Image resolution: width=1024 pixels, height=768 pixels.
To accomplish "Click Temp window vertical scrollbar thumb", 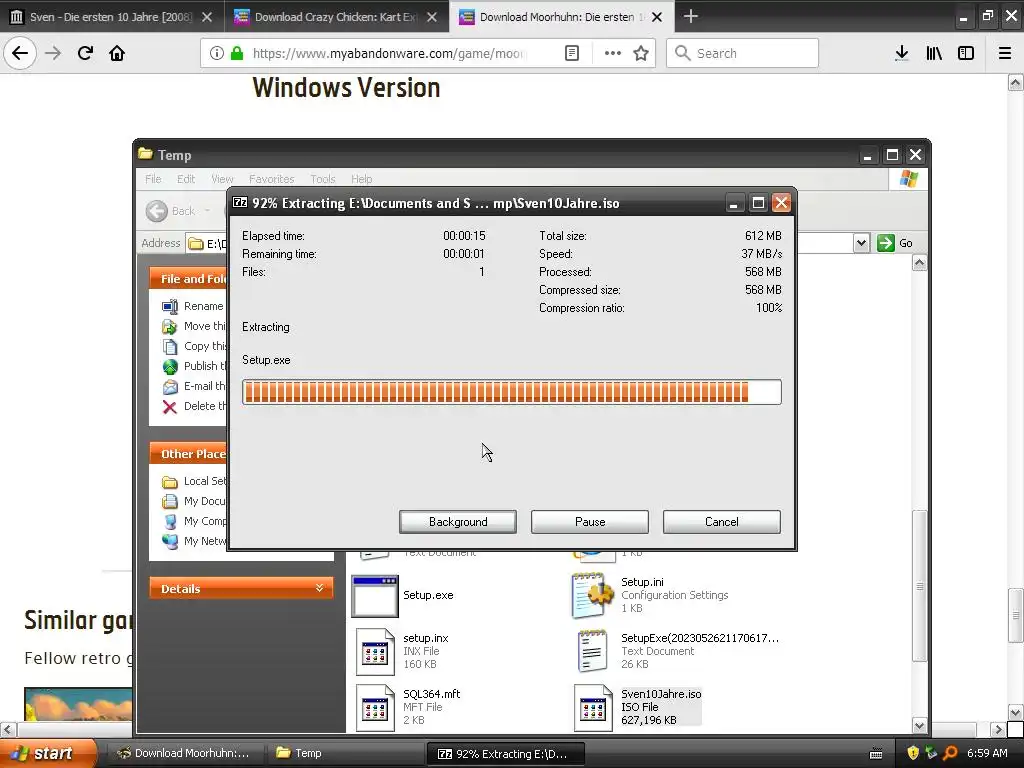I will (x=920, y=586).
